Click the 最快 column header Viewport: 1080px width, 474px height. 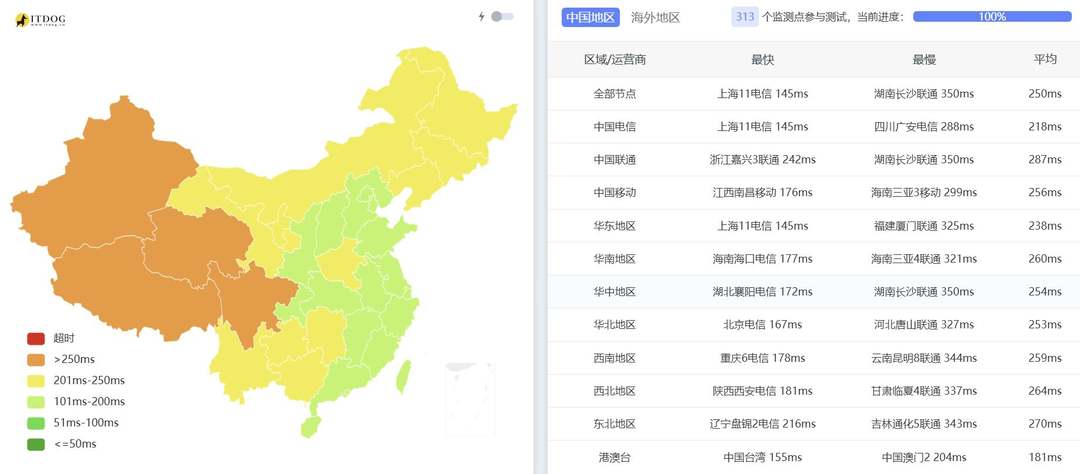(762, 59)
